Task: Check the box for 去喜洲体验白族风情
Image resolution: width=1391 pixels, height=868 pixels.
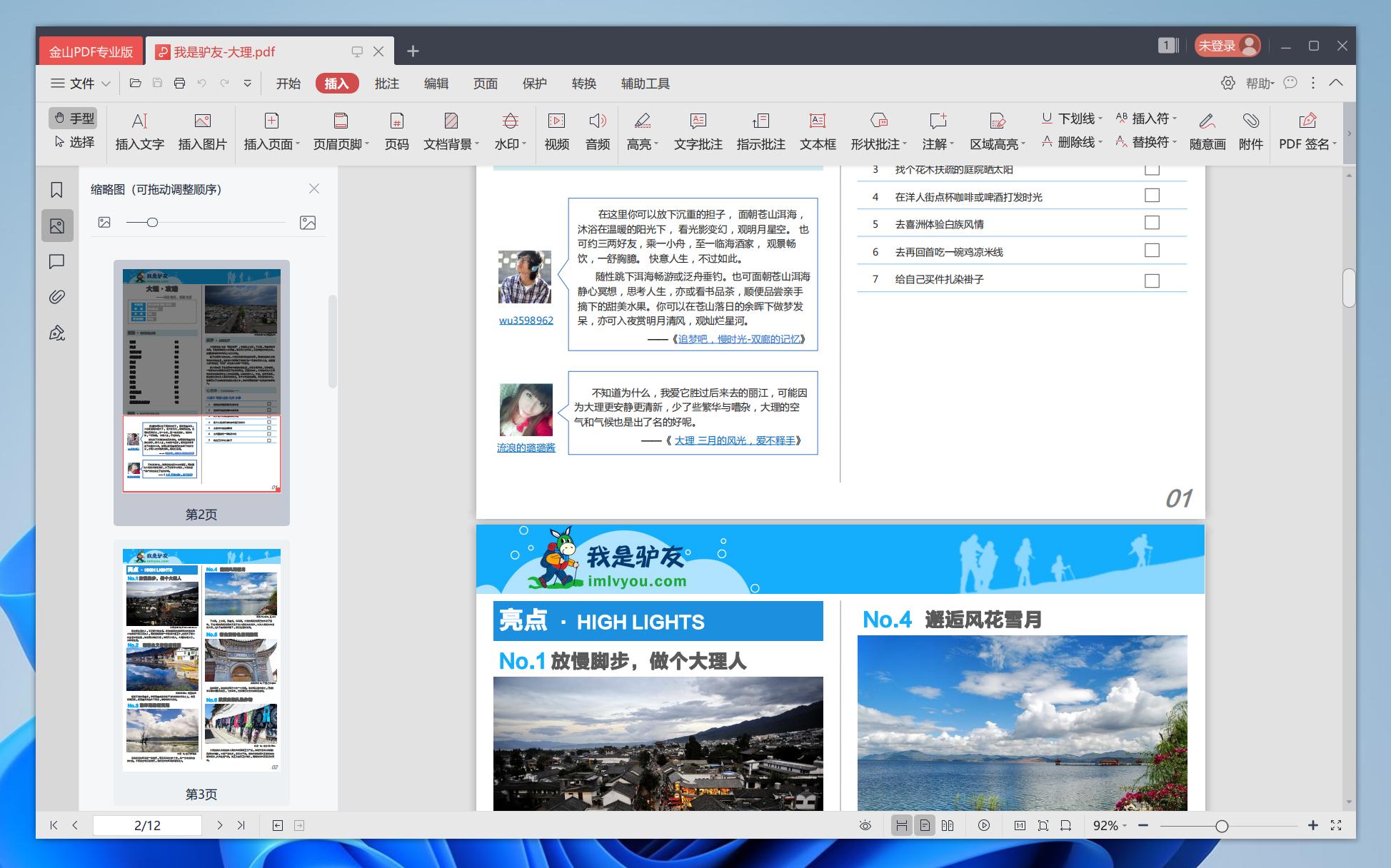Action: (1152, 223)
